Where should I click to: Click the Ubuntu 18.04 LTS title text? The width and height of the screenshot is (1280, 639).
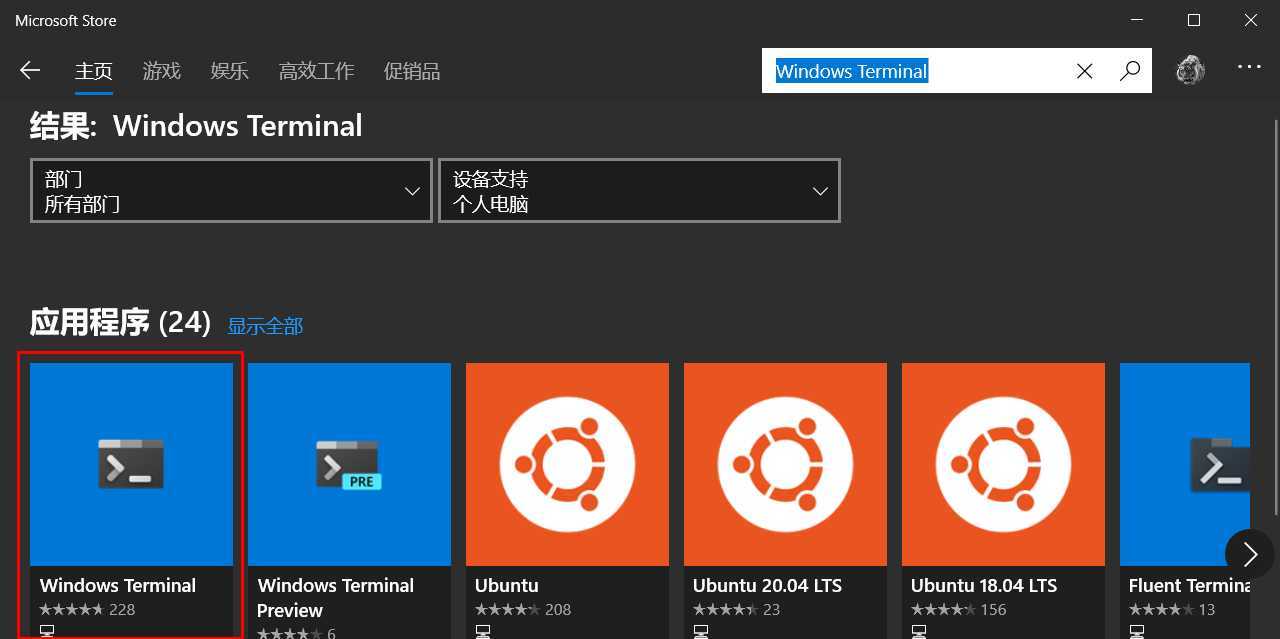(984, 586)
